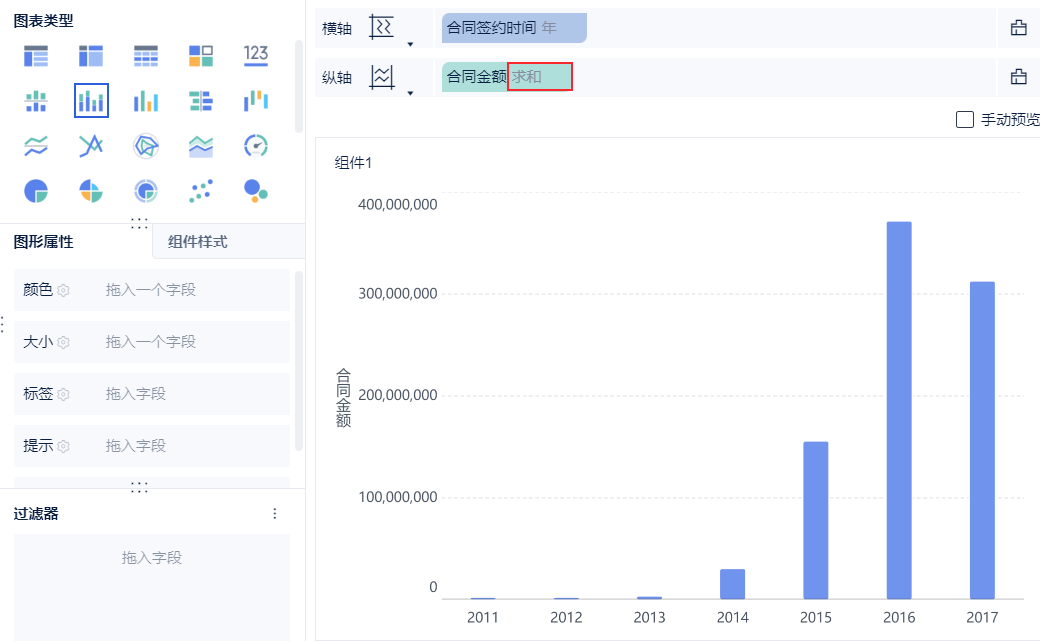Select the area chart type icon

[201, 146]
